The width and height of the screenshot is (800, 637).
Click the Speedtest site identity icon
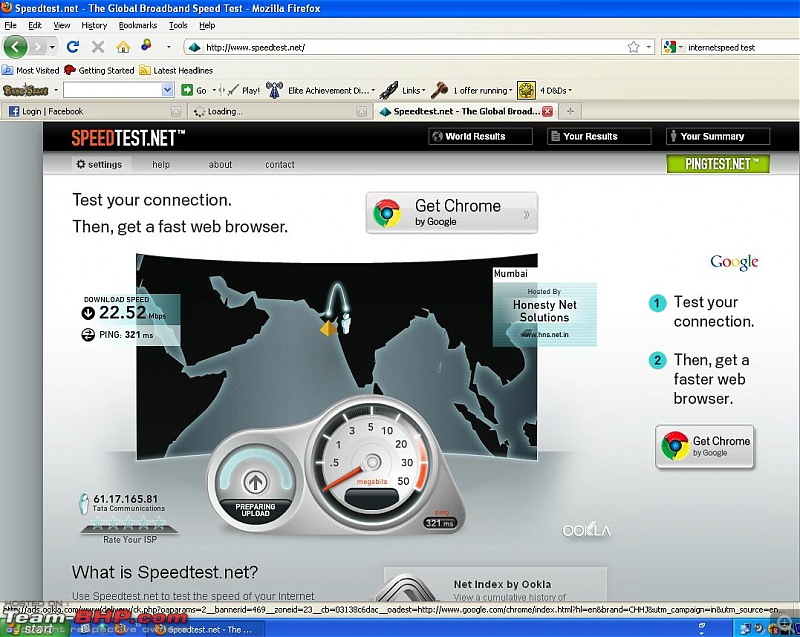click(x=194, y=47)
